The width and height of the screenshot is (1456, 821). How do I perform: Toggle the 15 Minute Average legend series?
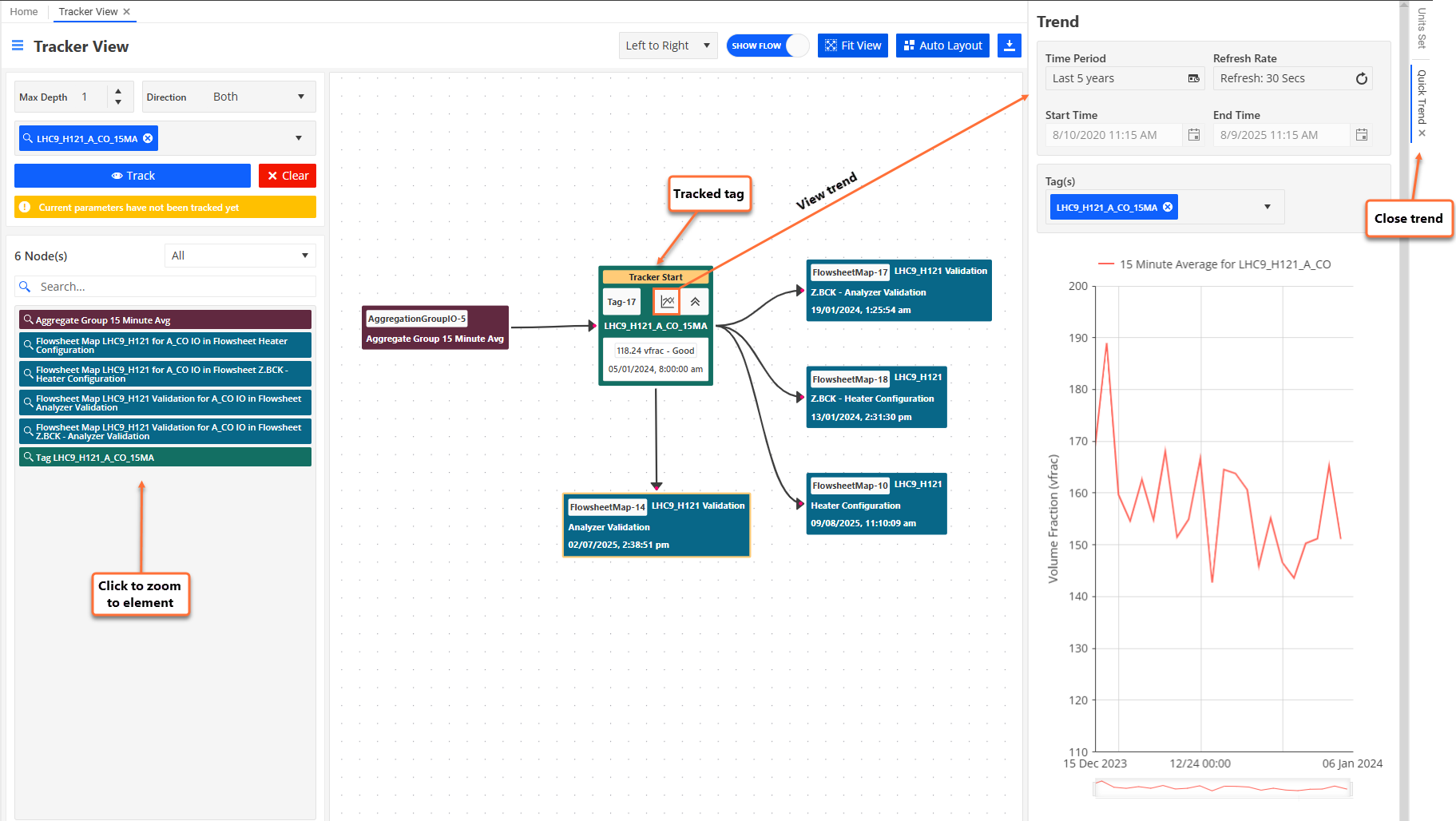click(x=1214, y=264)
